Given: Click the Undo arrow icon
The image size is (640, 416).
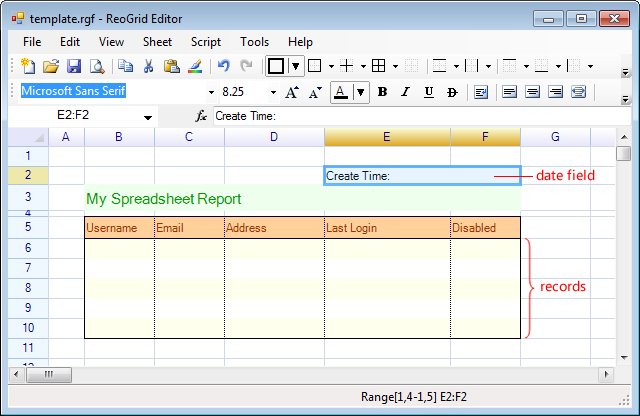Looking at the screenshot, I should (223, 67).
